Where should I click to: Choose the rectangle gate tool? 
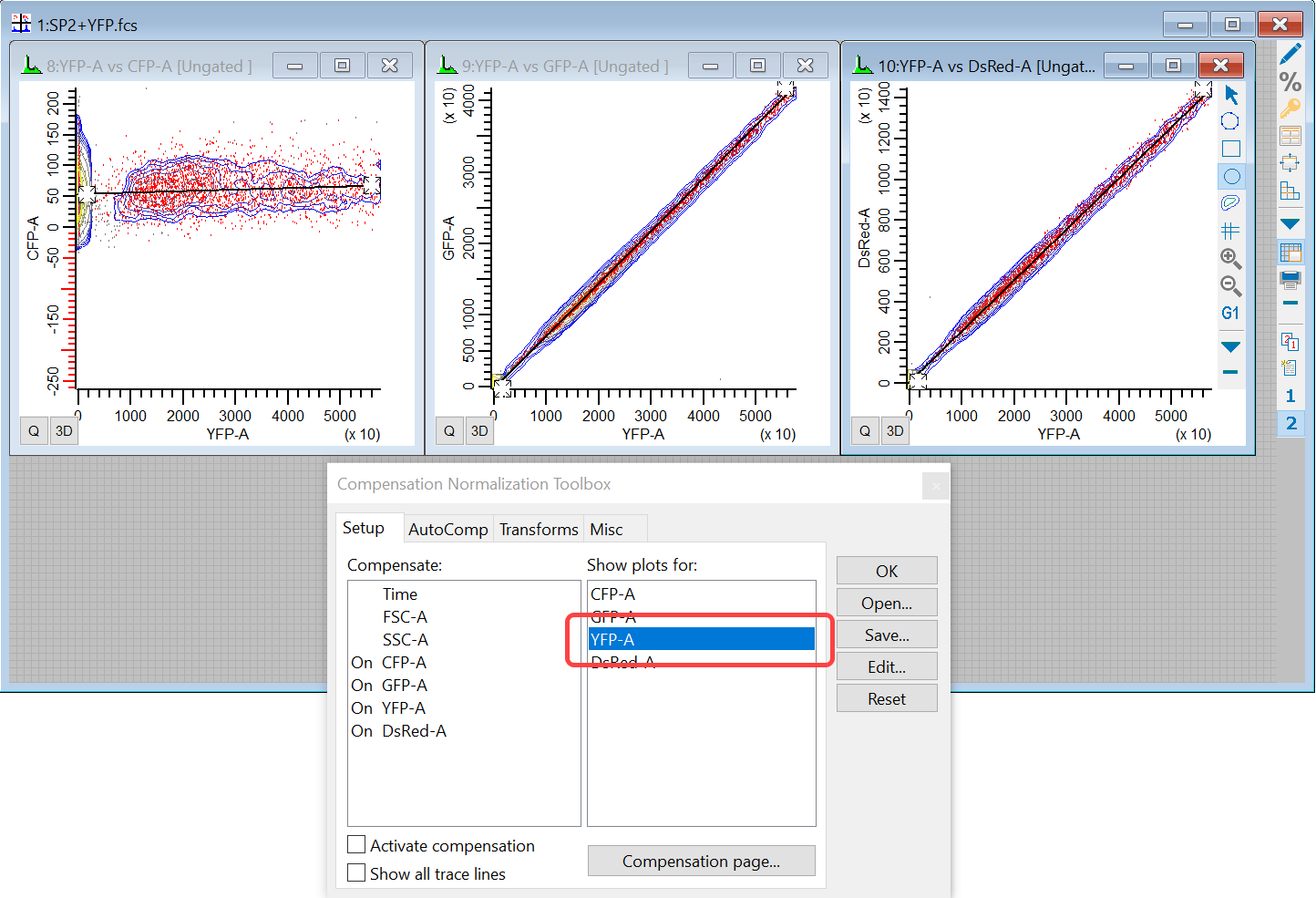pos(1231,149)
